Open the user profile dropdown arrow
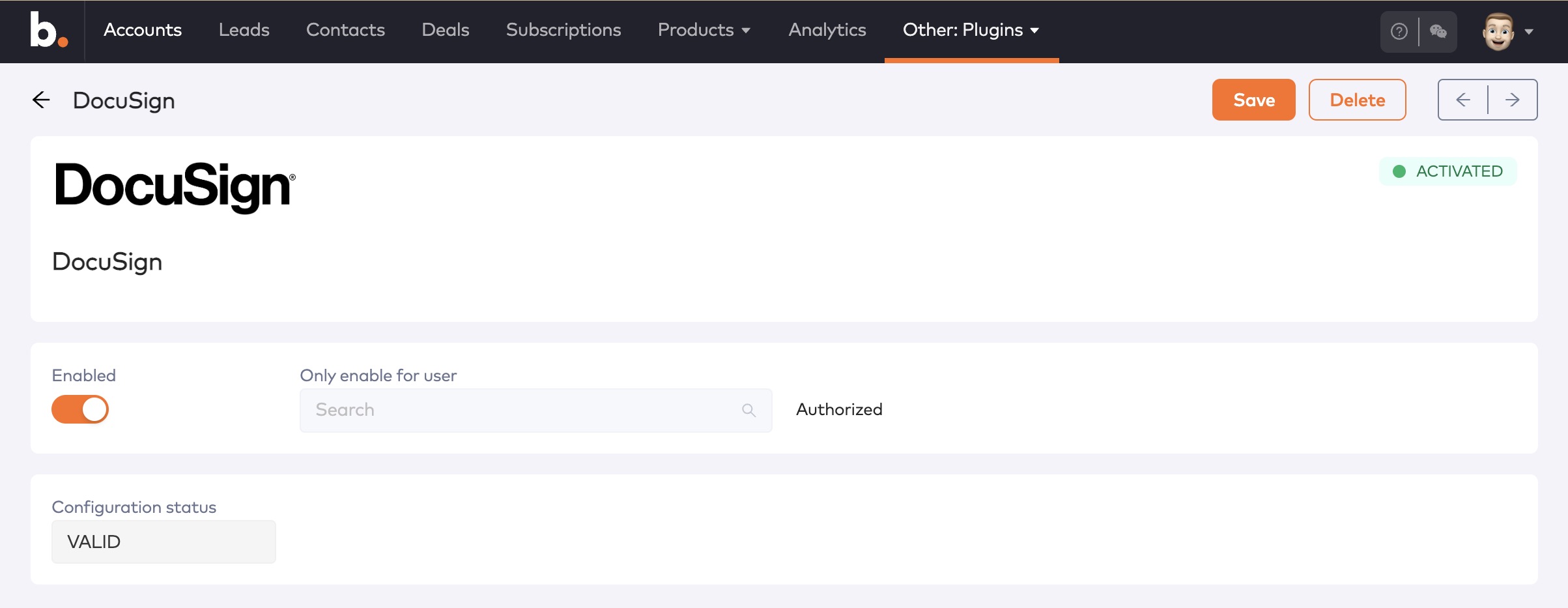1568x608 pixels. coord(1529,31)
